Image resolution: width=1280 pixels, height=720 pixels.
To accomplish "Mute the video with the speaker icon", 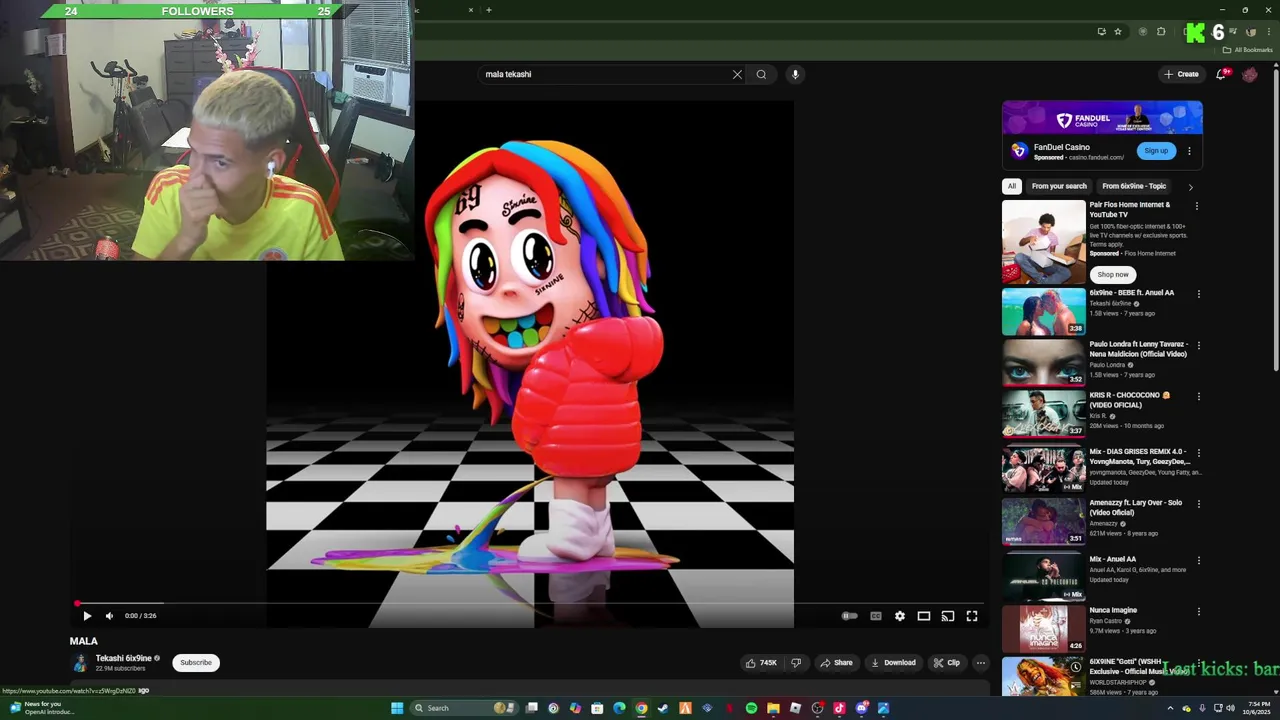I will (x=109, y=616).
